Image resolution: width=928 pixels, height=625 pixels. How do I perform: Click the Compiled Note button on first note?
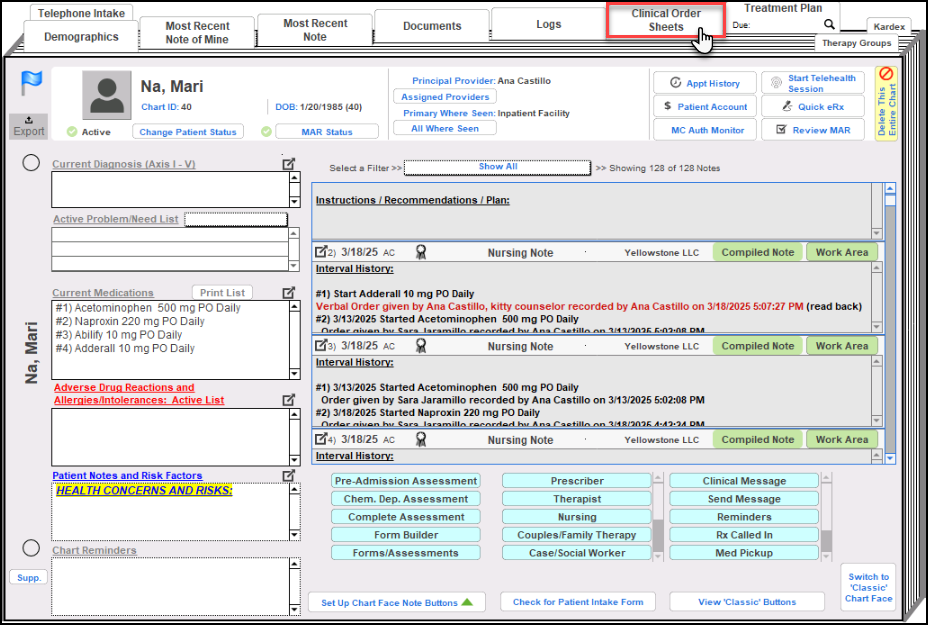coord(757,253)
